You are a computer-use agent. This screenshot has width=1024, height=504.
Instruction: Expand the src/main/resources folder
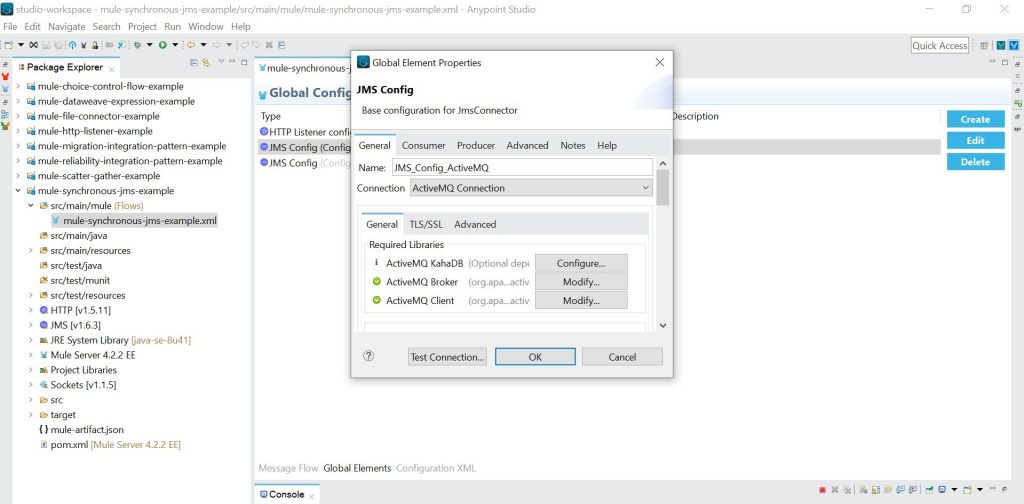coord(31,251)
